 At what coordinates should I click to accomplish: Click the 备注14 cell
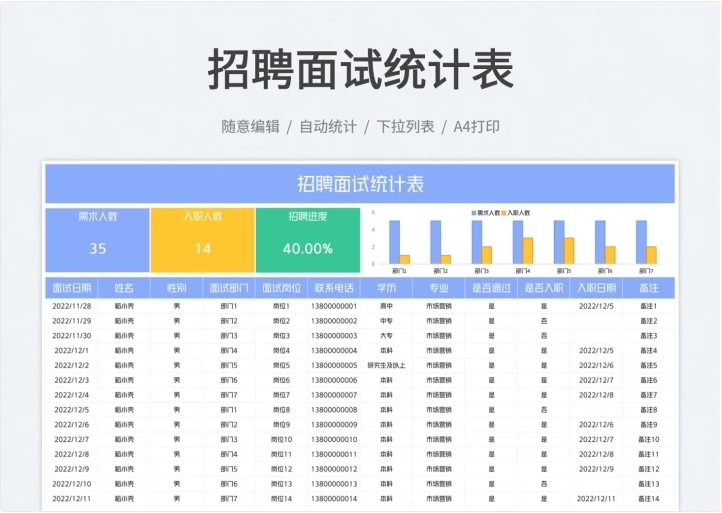649,498
